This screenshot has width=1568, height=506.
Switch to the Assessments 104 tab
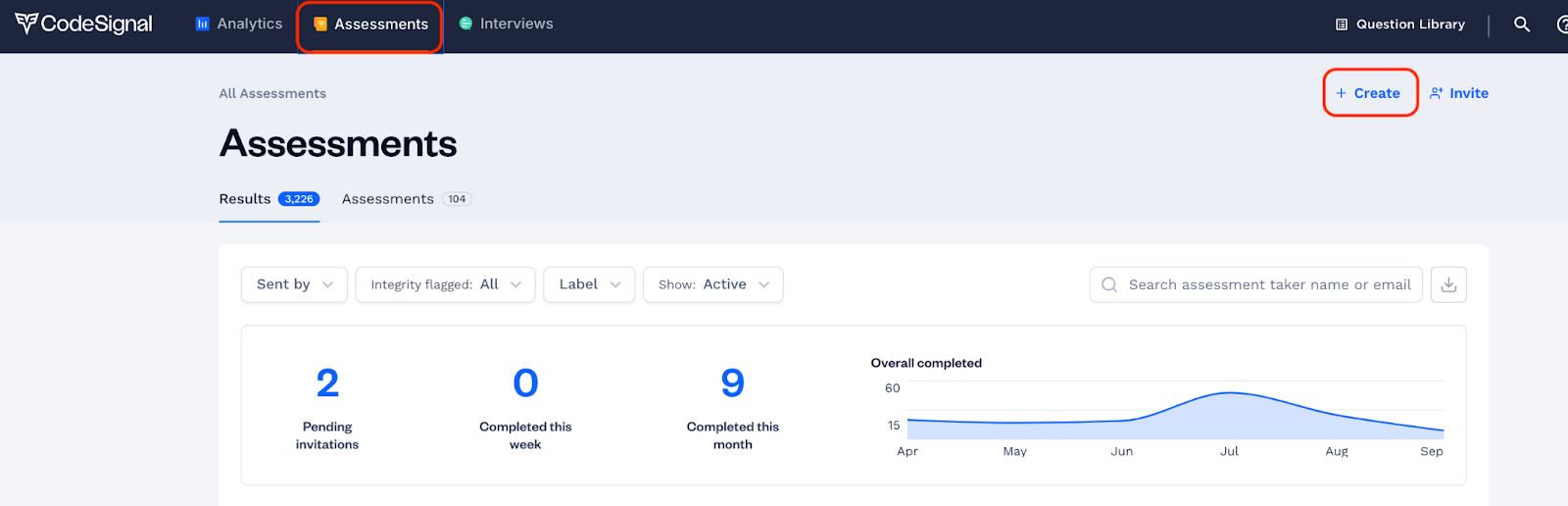407,199
